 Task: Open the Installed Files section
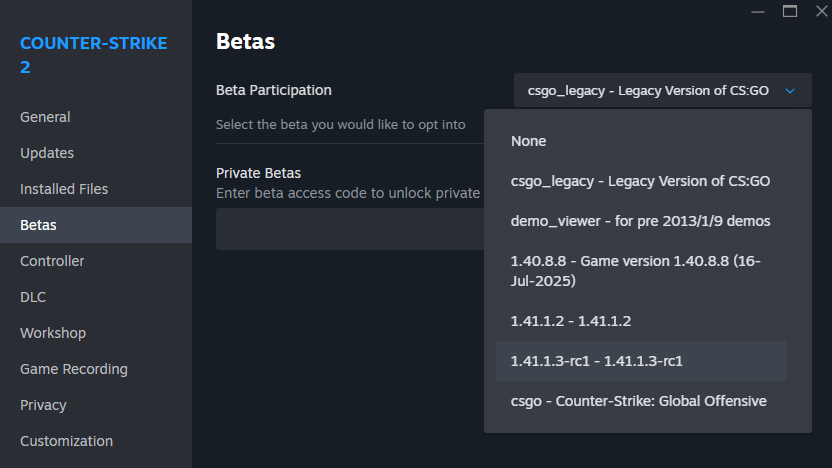point(64,189)
